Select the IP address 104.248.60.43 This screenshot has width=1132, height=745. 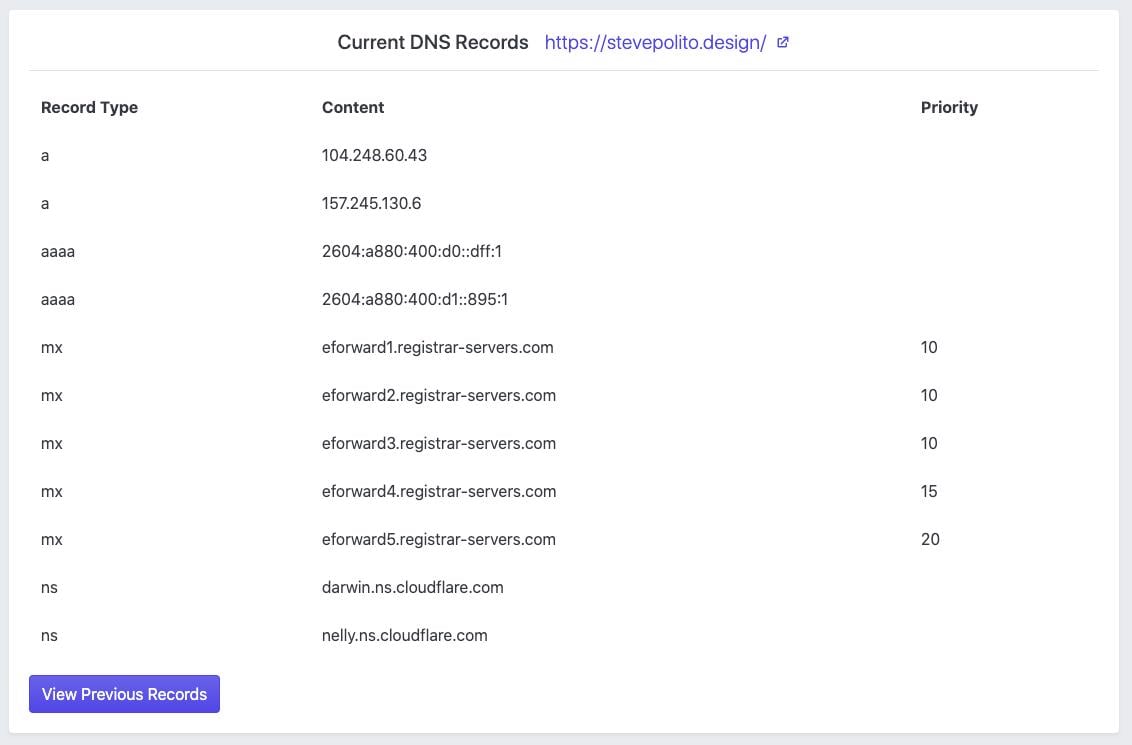pyautogui.click(x=374, y=155)
